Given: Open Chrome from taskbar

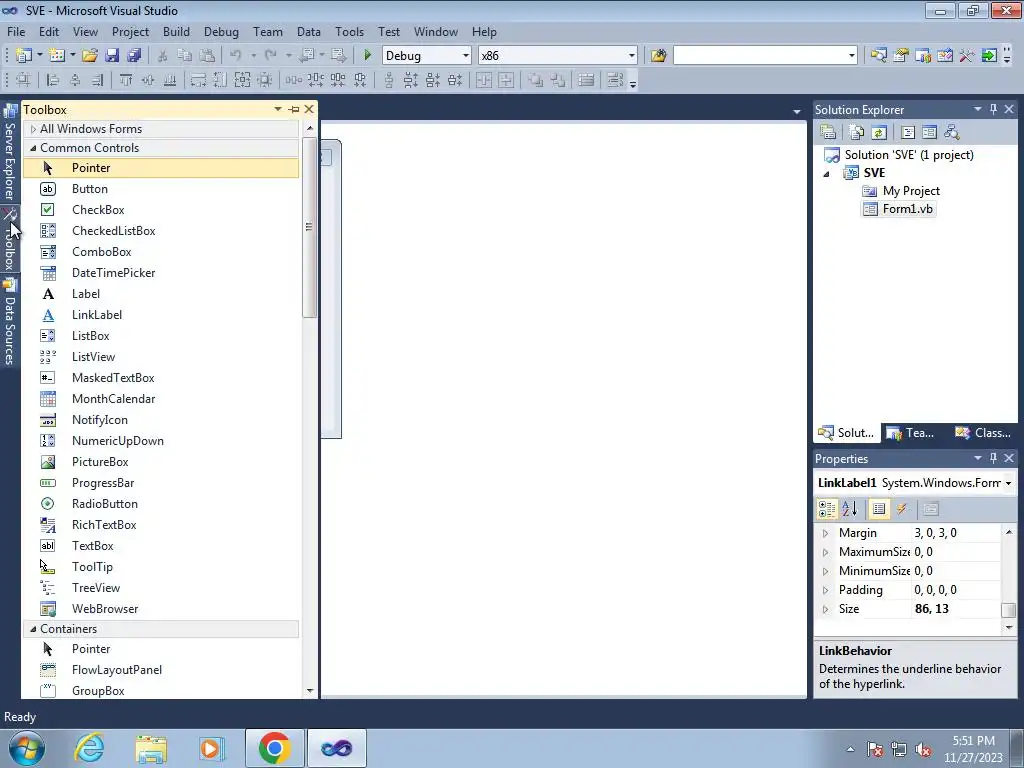Looking at the screenshot, I should [274, 748].
